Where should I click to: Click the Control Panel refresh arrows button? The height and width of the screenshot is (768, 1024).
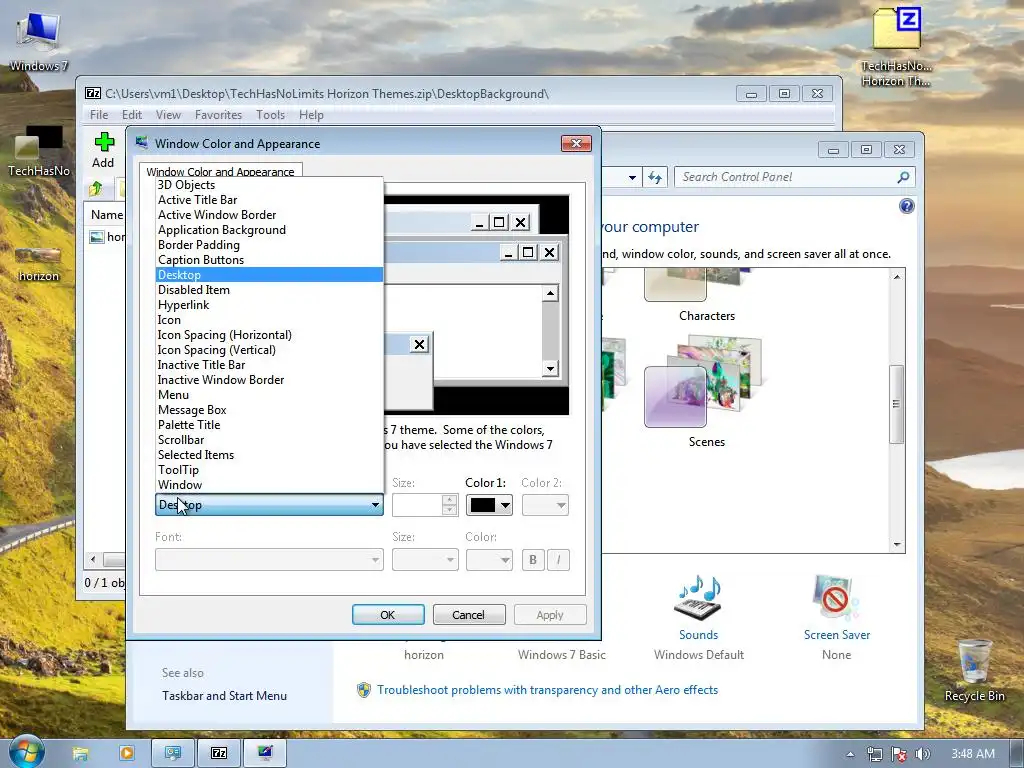[655, 177]
